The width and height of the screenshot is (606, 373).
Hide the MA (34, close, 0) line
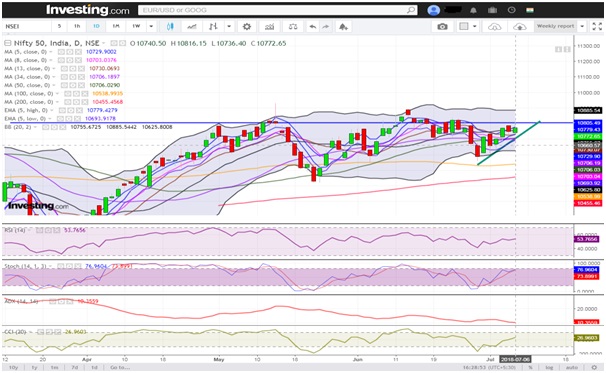(x=64, y=77)
